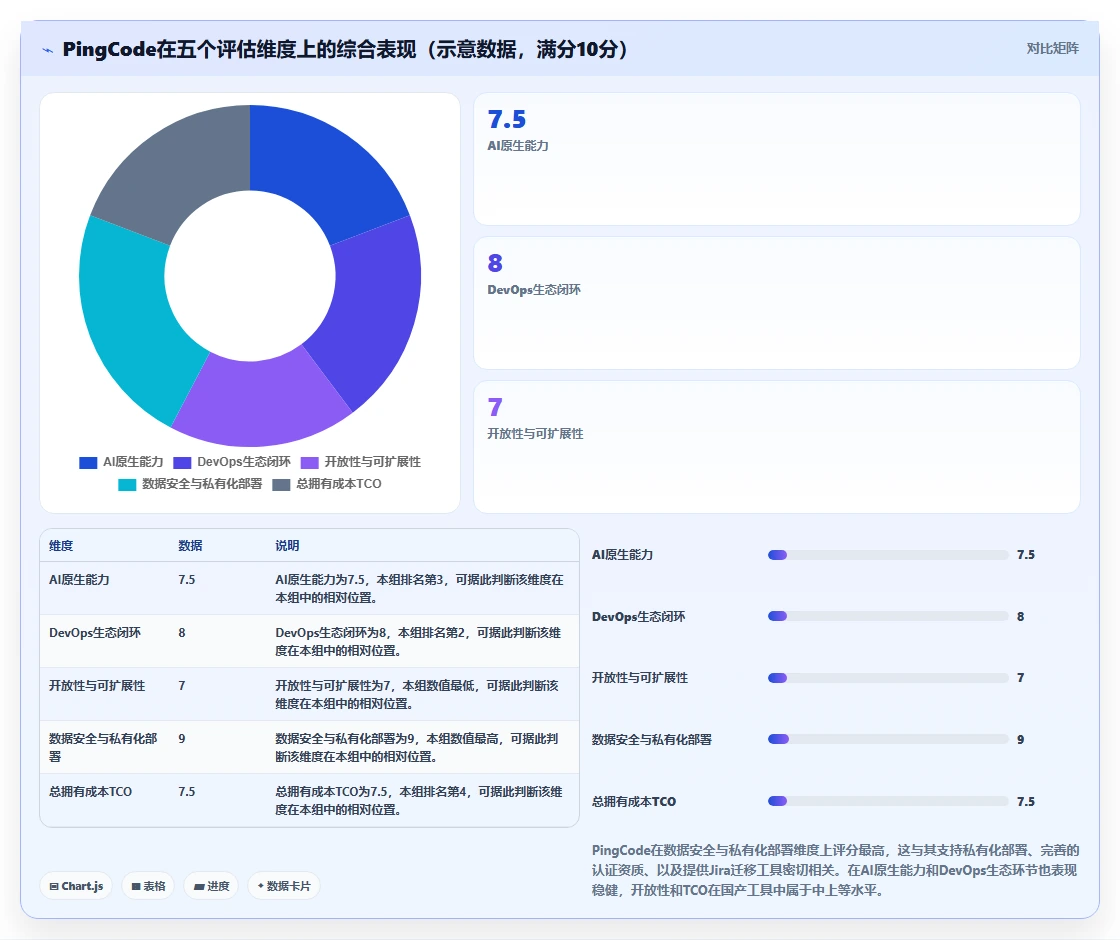Click the 表格 tag button
Viewport: 1120px width, 940px height.
tap(148, 886)
